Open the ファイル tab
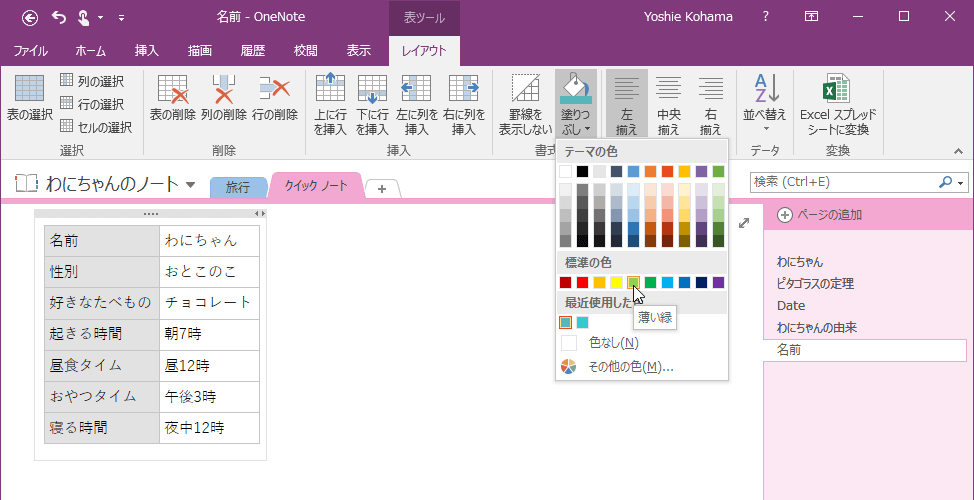 coord(30,51)
